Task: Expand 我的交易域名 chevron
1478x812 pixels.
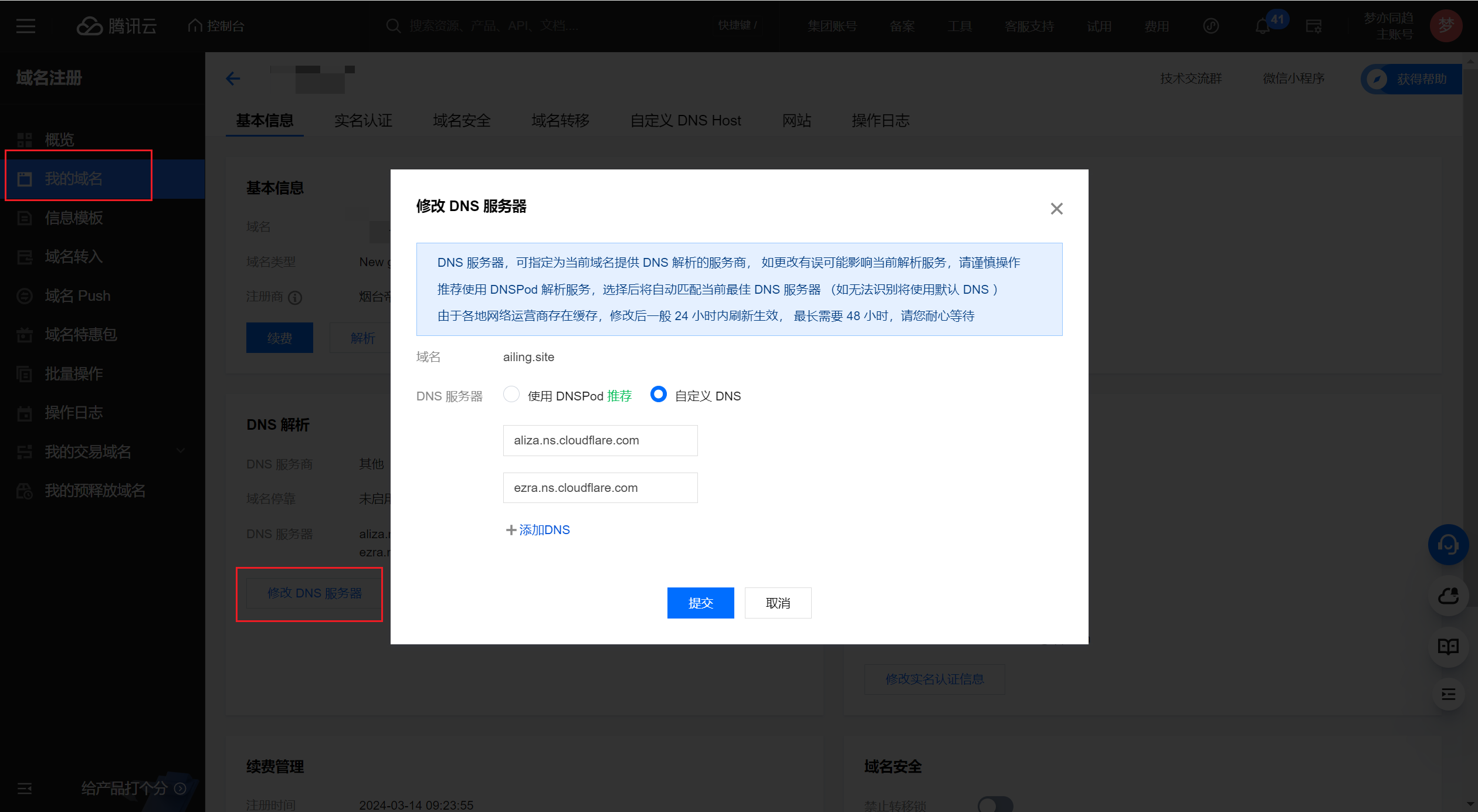Action: 181,451
